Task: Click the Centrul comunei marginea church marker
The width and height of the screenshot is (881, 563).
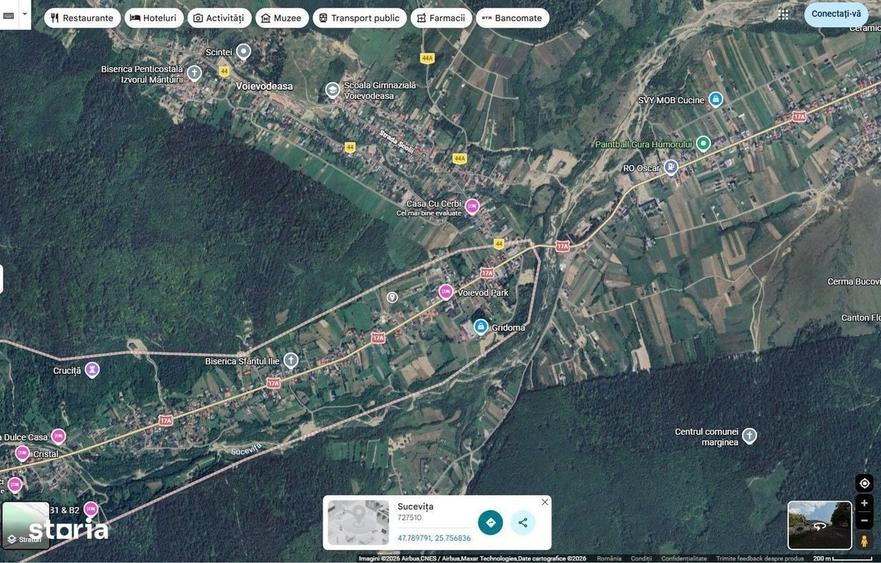Action: click(x=750, y=435)
